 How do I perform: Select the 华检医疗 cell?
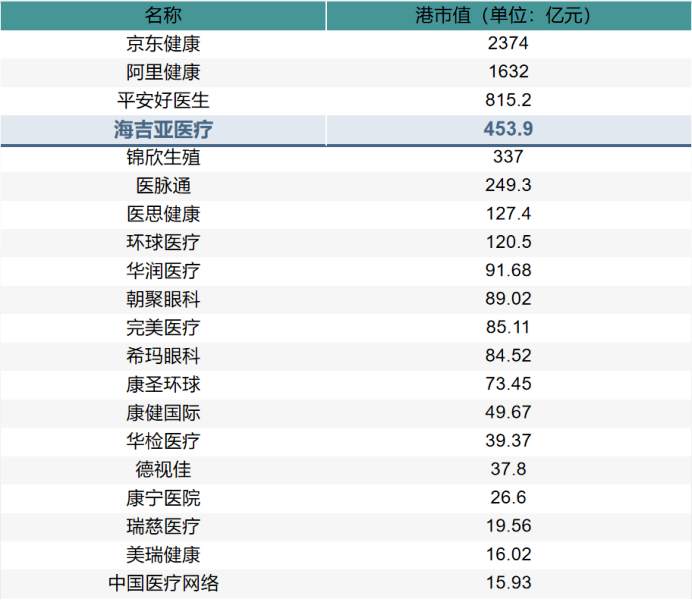163,441
